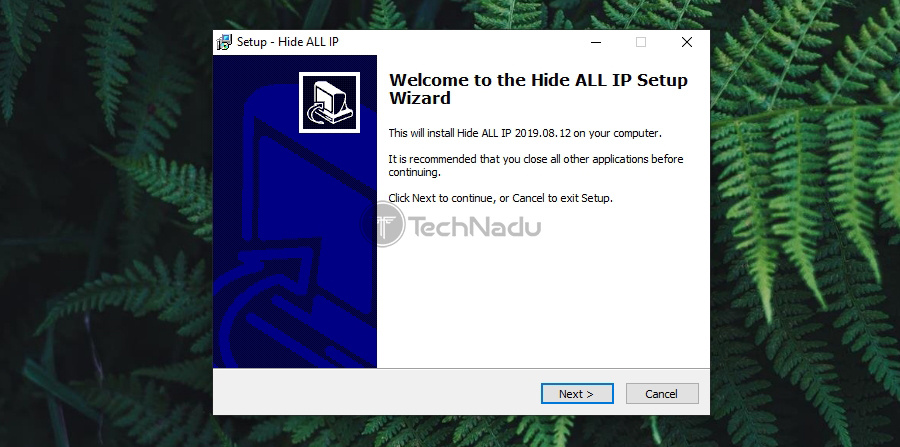Click the TechNadu watermark text
The width and height of the screenshot is (900, 447).
(475, 227)
